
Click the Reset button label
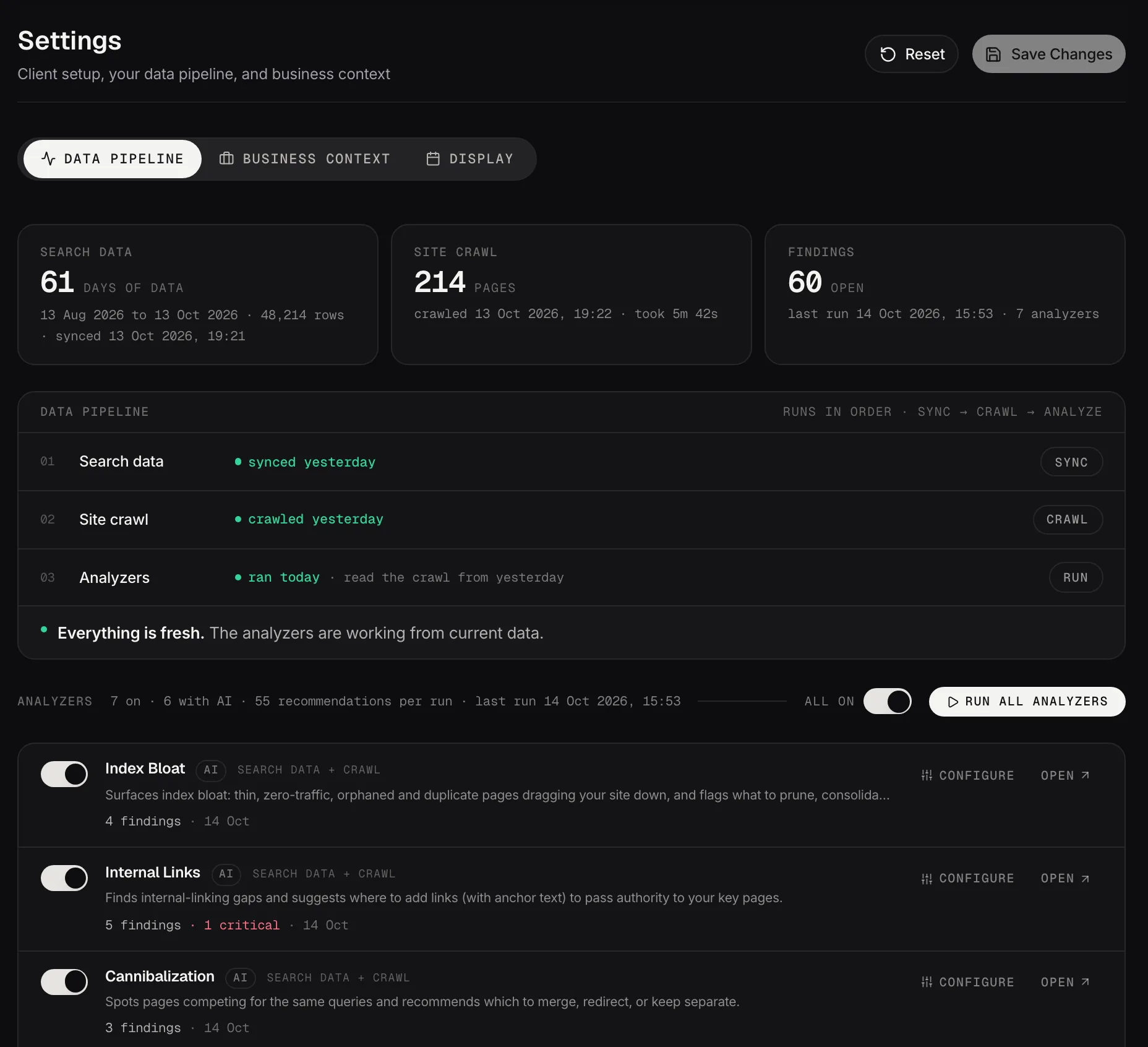click(x=925, y=54)
